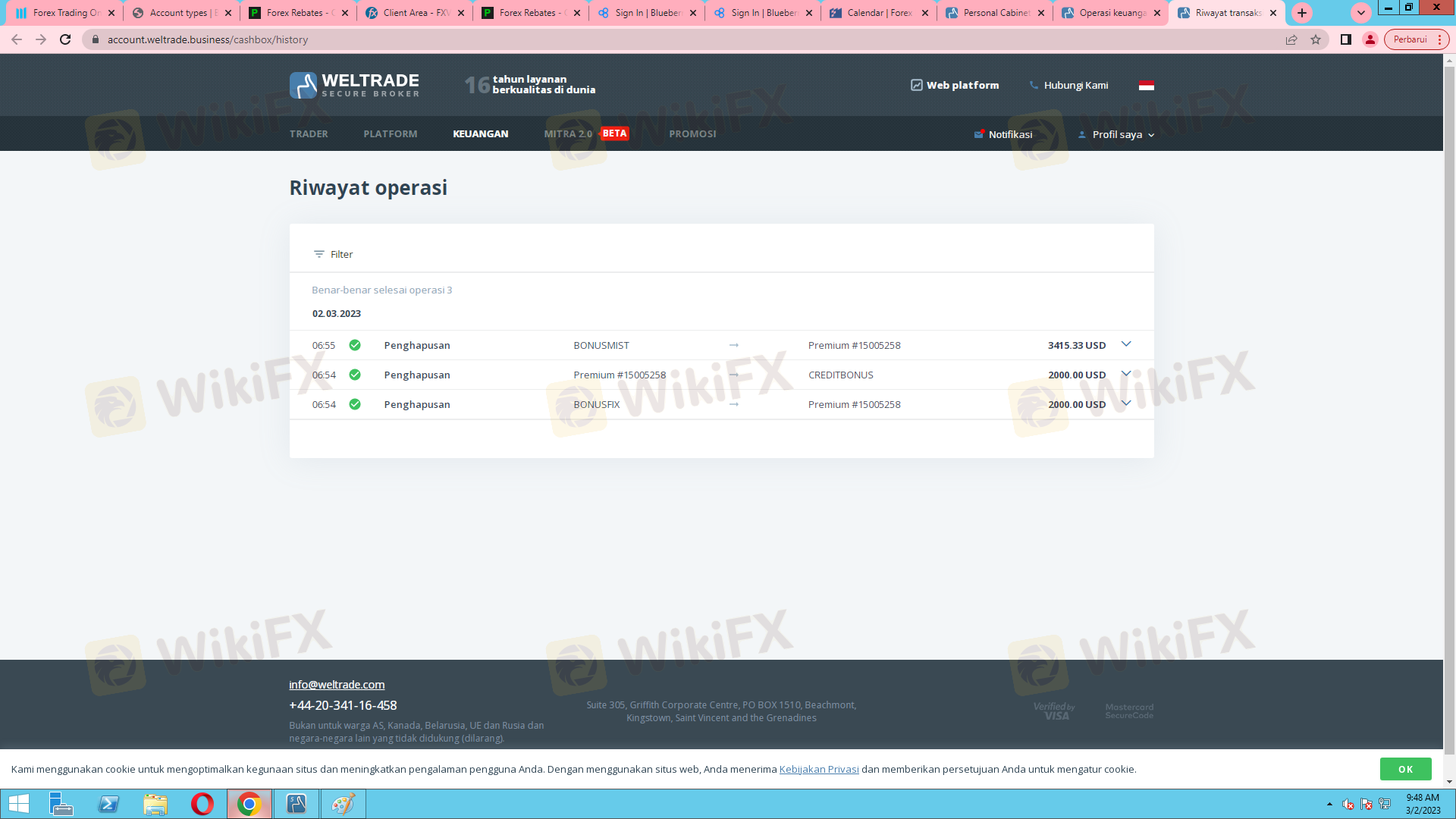The width and height of the screenshot is (1456, 819).
Task: Click the BONUSFIX source text
Action: pos(597,404)
